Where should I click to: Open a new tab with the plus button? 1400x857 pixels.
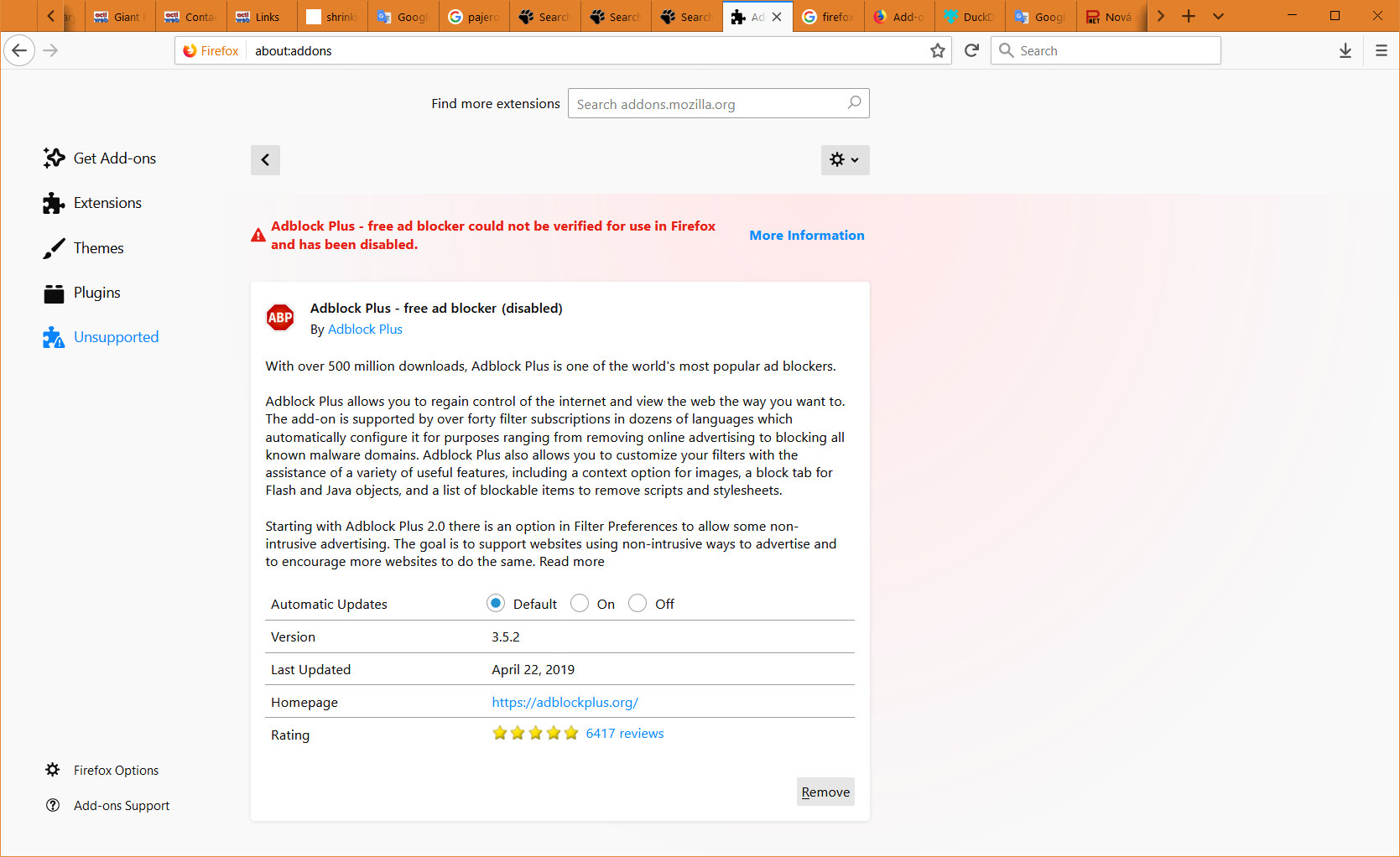1189,16
